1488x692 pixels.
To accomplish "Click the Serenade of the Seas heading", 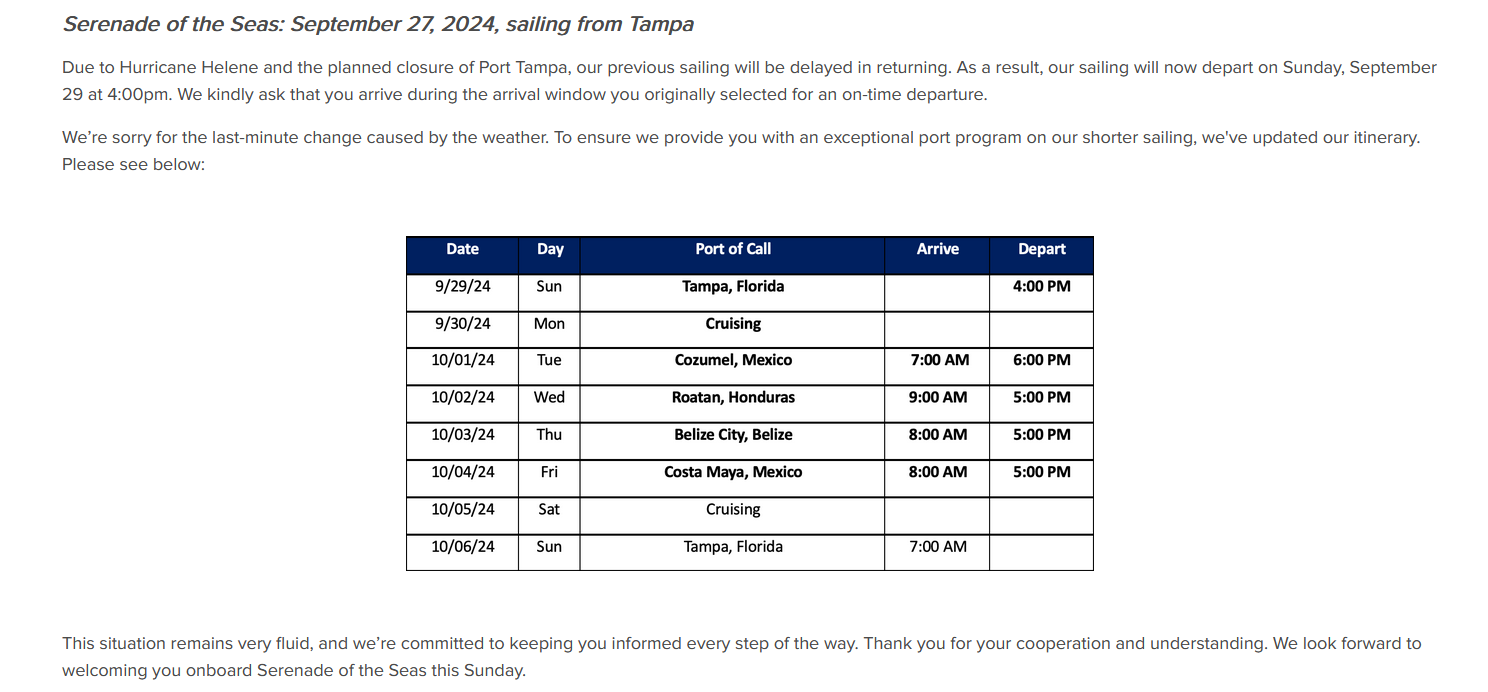I will point(378,24).
